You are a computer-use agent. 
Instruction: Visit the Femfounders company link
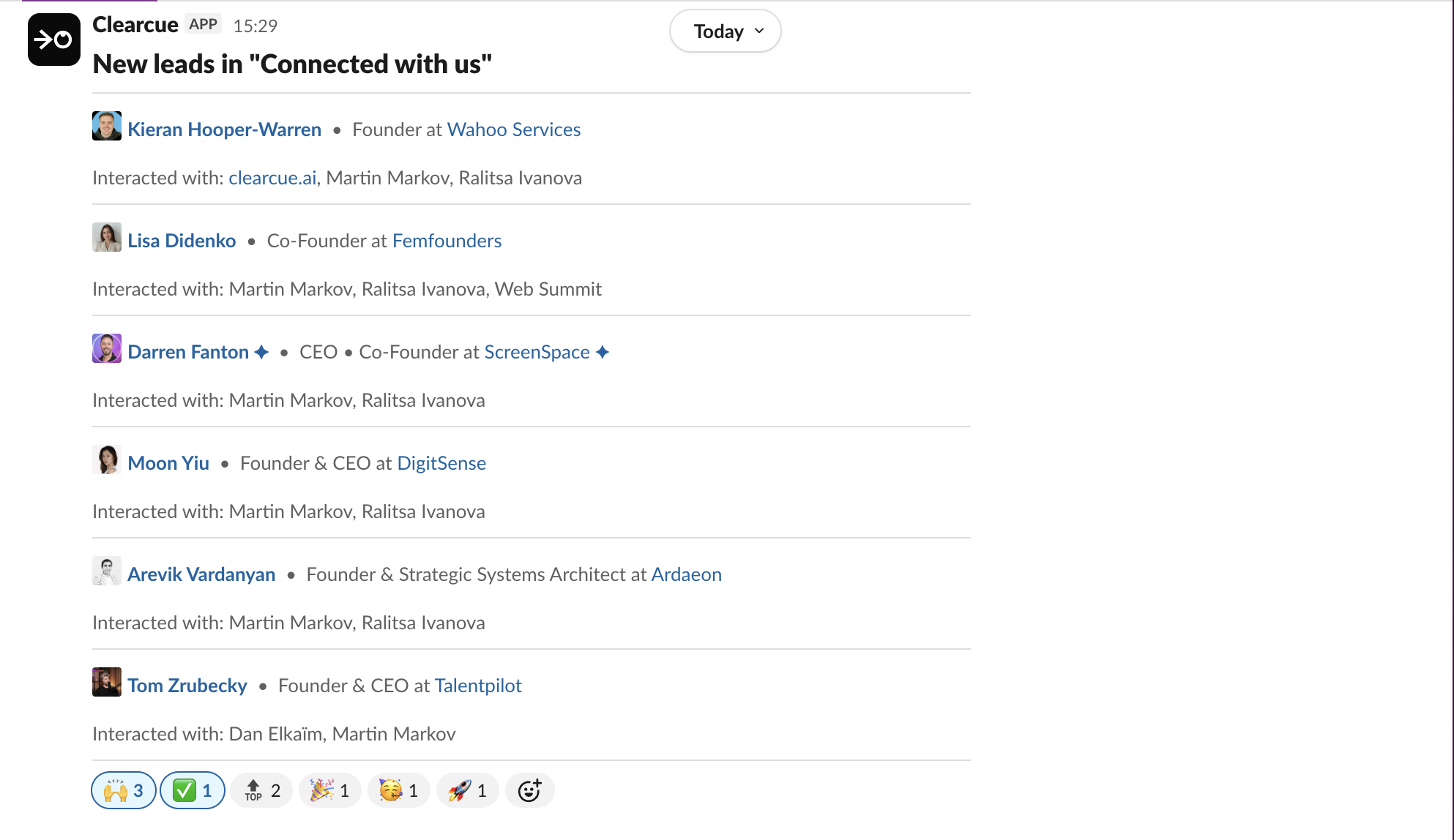[x=447, y=241]
